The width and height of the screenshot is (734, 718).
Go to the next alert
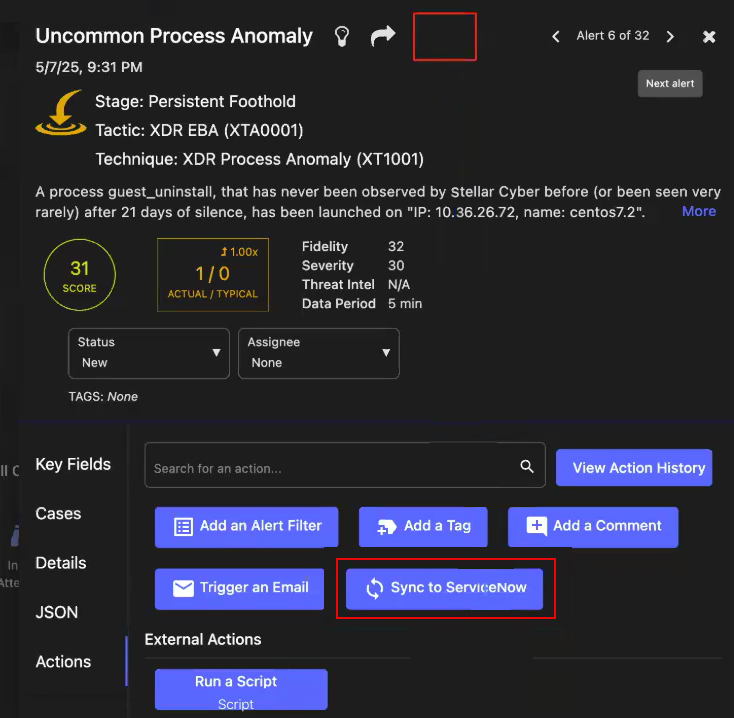(670, 37)
